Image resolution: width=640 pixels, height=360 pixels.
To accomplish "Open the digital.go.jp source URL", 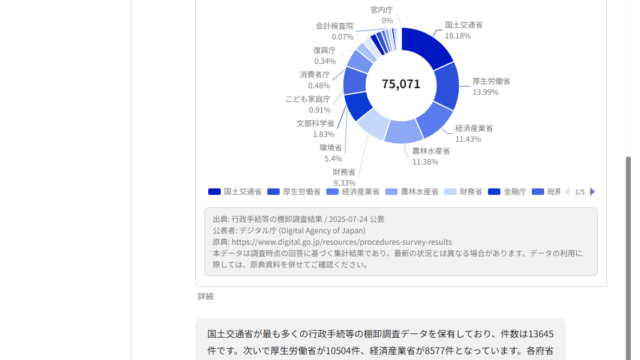I will (x=342, y=242).
